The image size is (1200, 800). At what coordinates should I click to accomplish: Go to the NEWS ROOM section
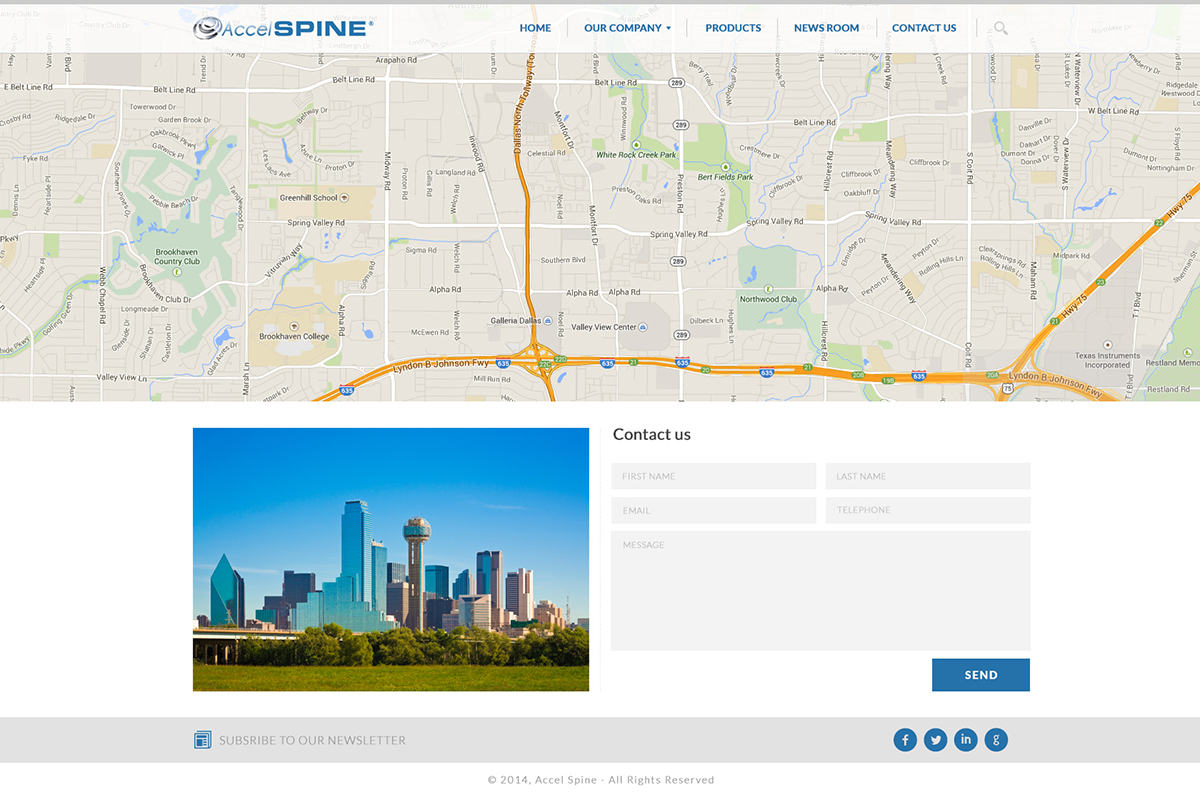click(826, 28)
